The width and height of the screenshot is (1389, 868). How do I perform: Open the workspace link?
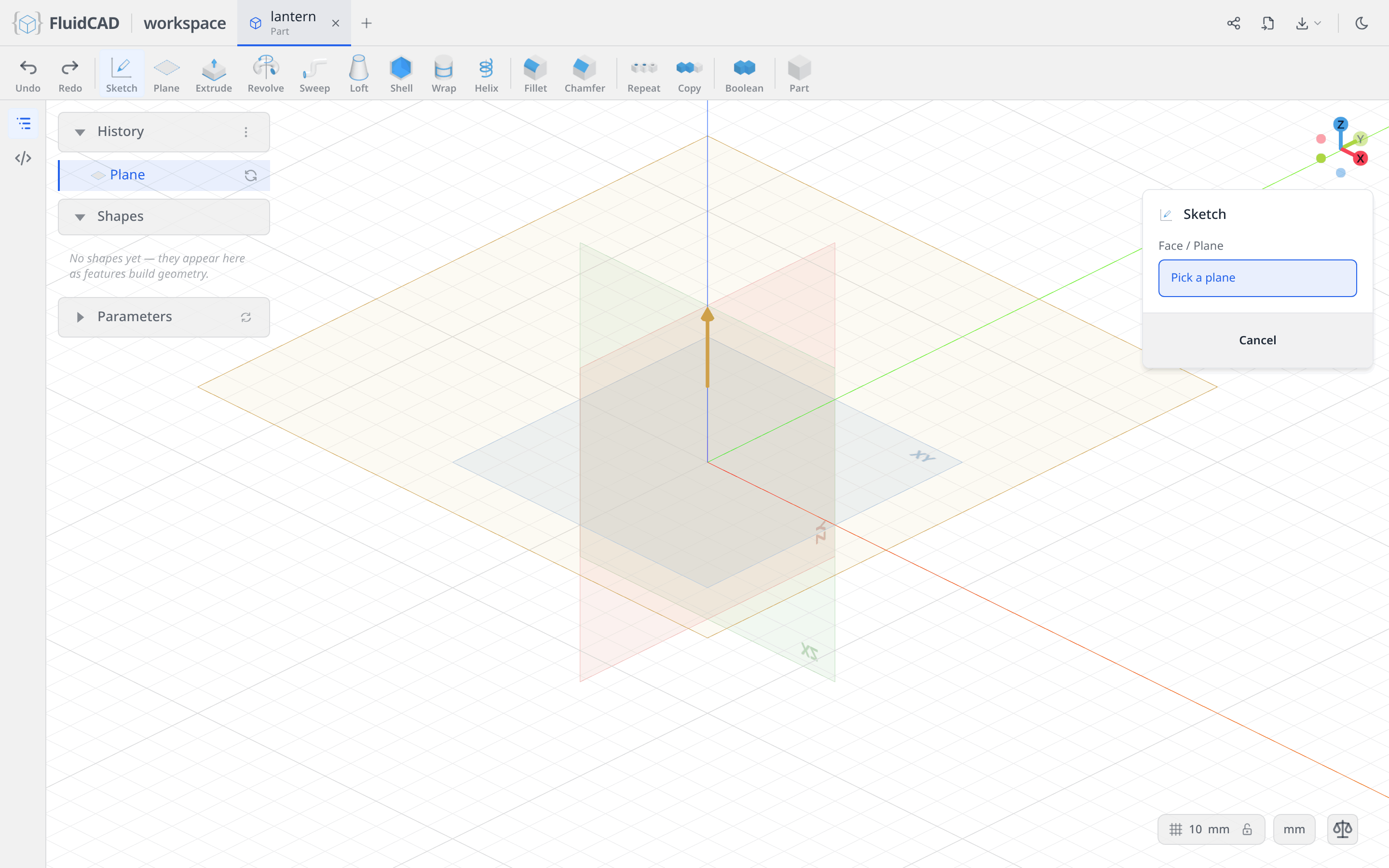(185, 23)
